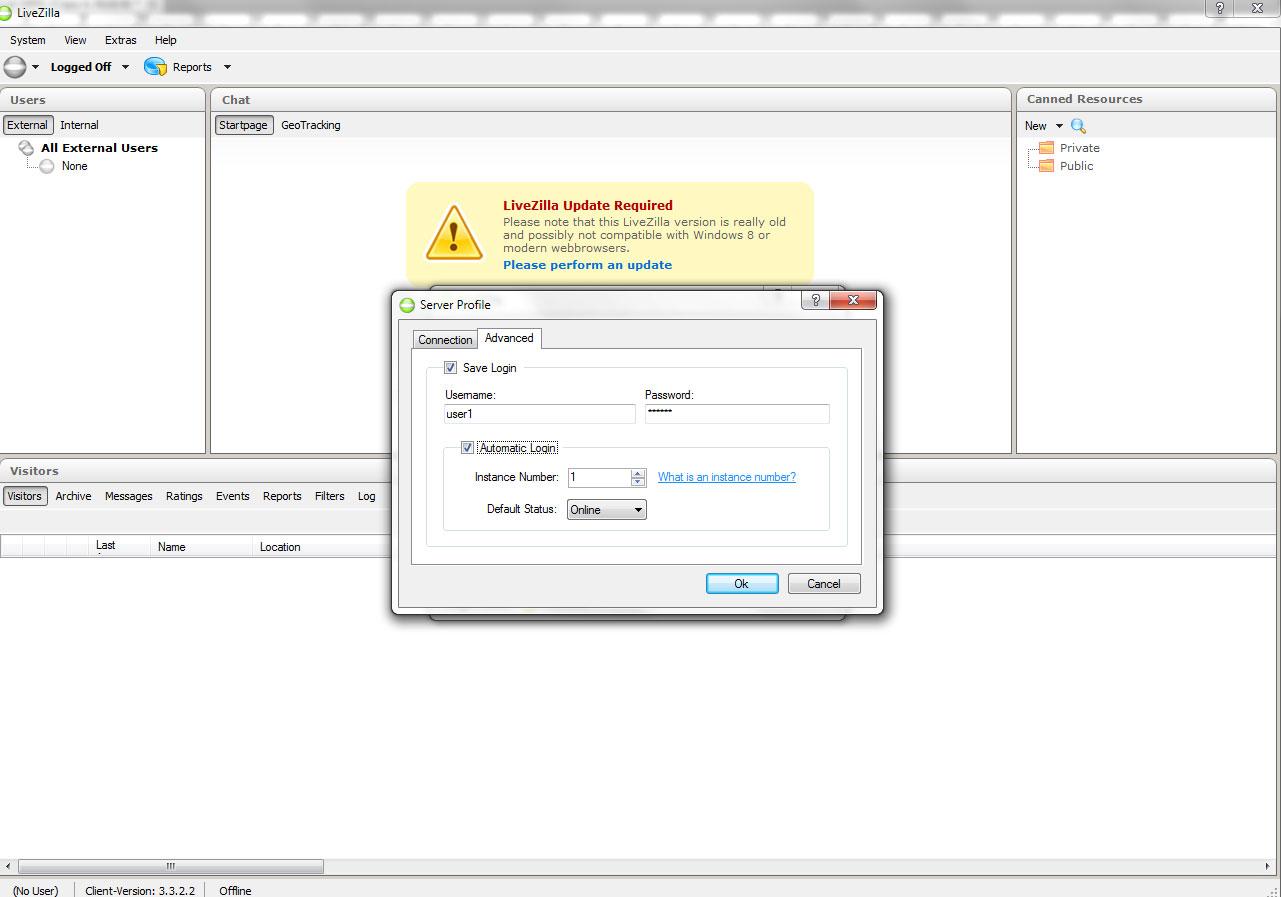Open the GeoTracking tab

(x=311, y=125)
